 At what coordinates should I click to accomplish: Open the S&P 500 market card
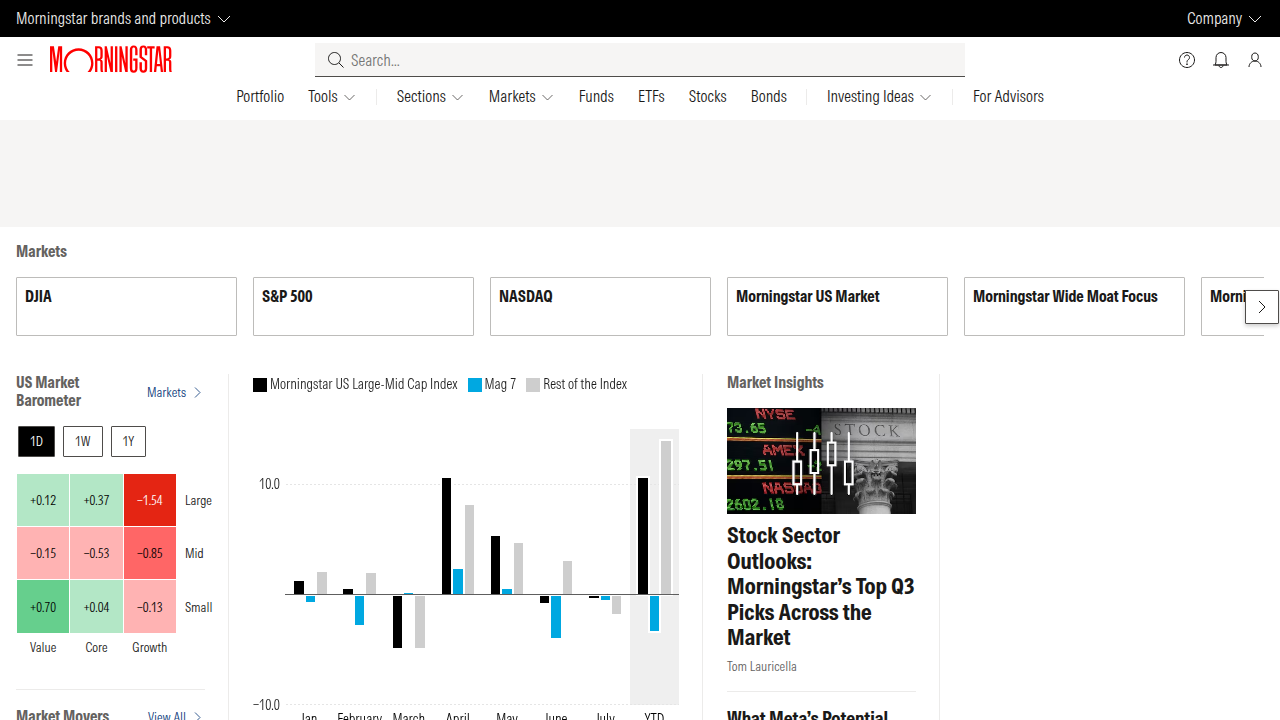tap(363, 306)
